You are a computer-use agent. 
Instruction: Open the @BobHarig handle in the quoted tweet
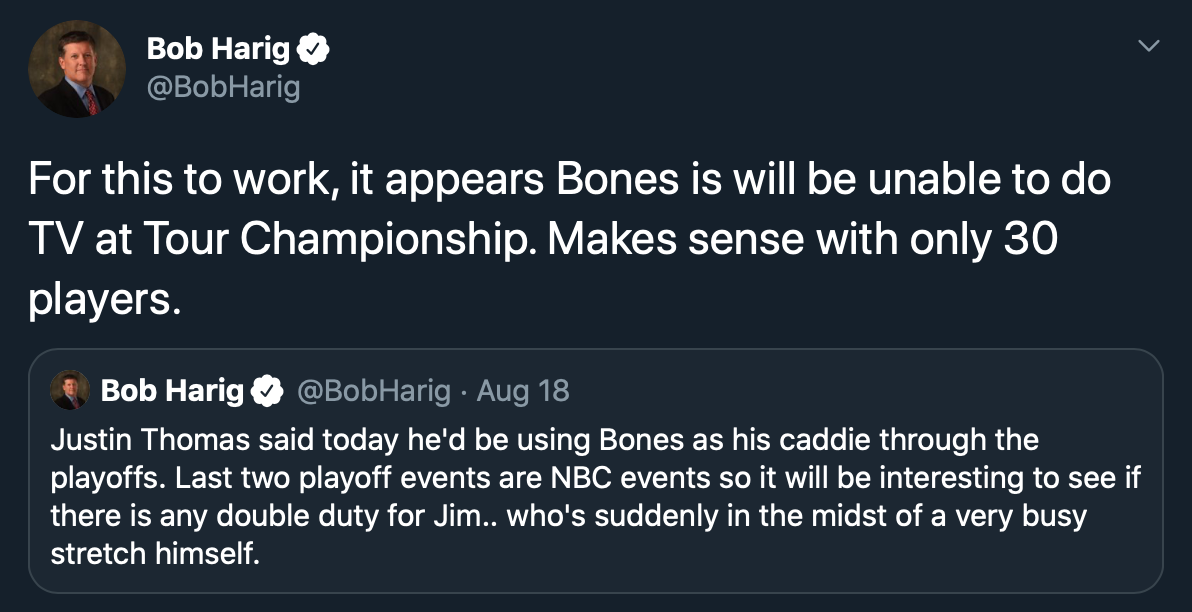click(373, 391)
